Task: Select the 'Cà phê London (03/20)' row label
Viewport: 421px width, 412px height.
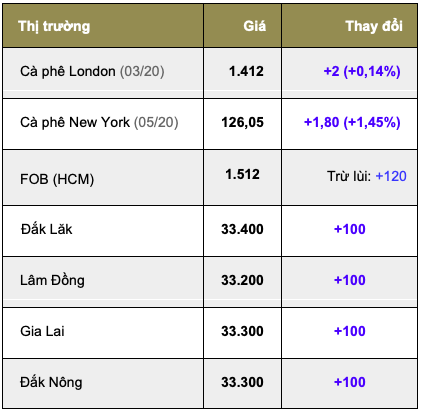Action: click(92, 71)
